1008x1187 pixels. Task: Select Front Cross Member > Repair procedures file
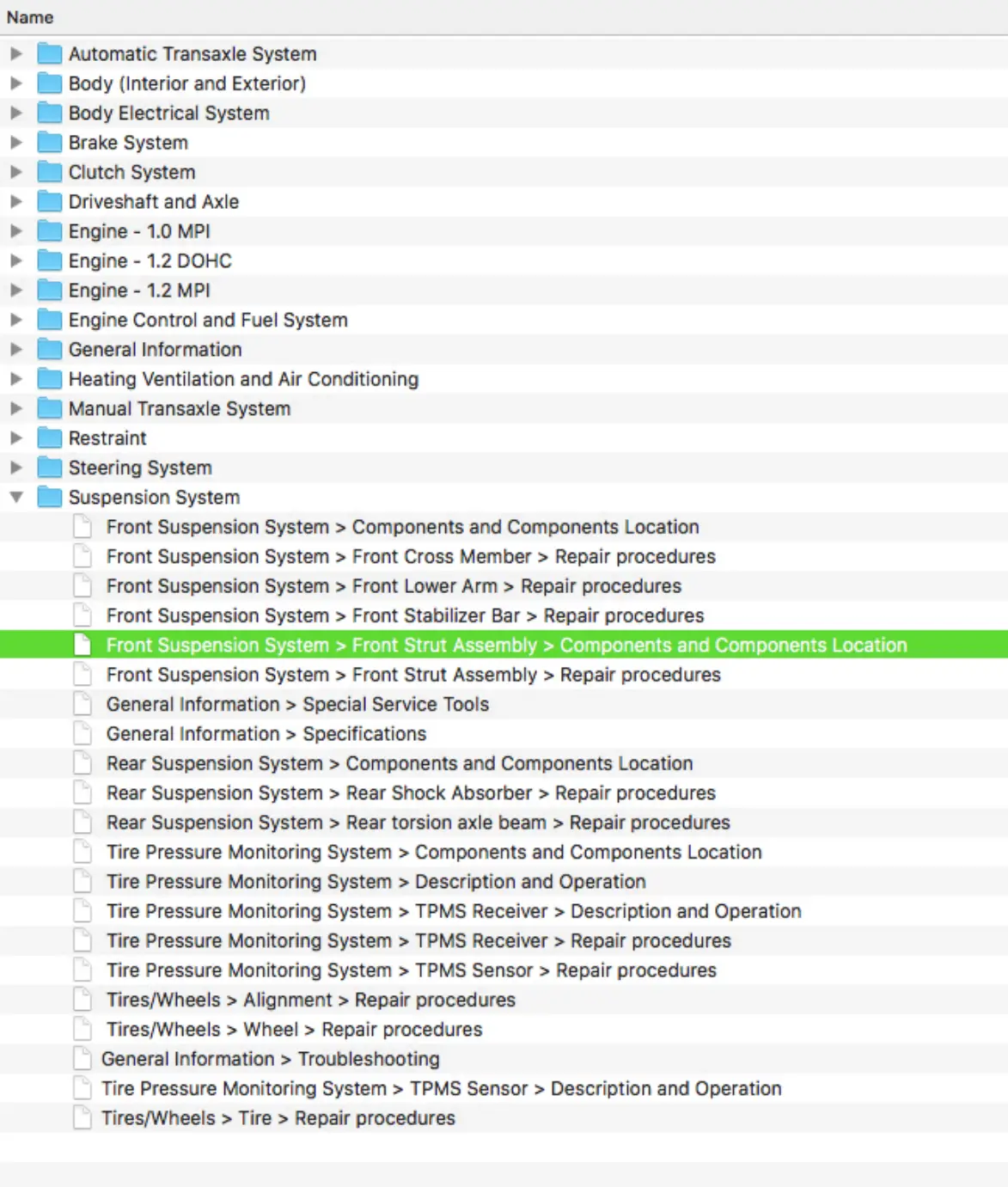(x=504, y=556)
